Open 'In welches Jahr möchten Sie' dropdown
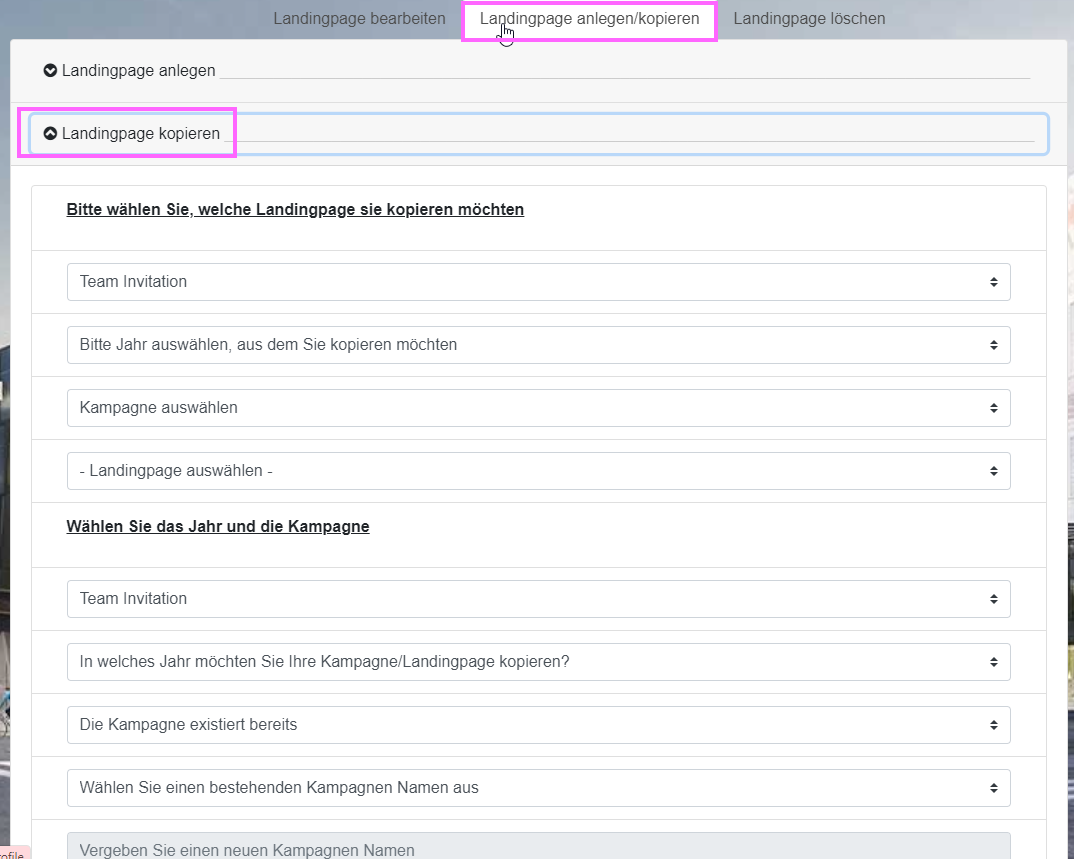This screenshot has height=859, width=1074. [x=538, y=662]
